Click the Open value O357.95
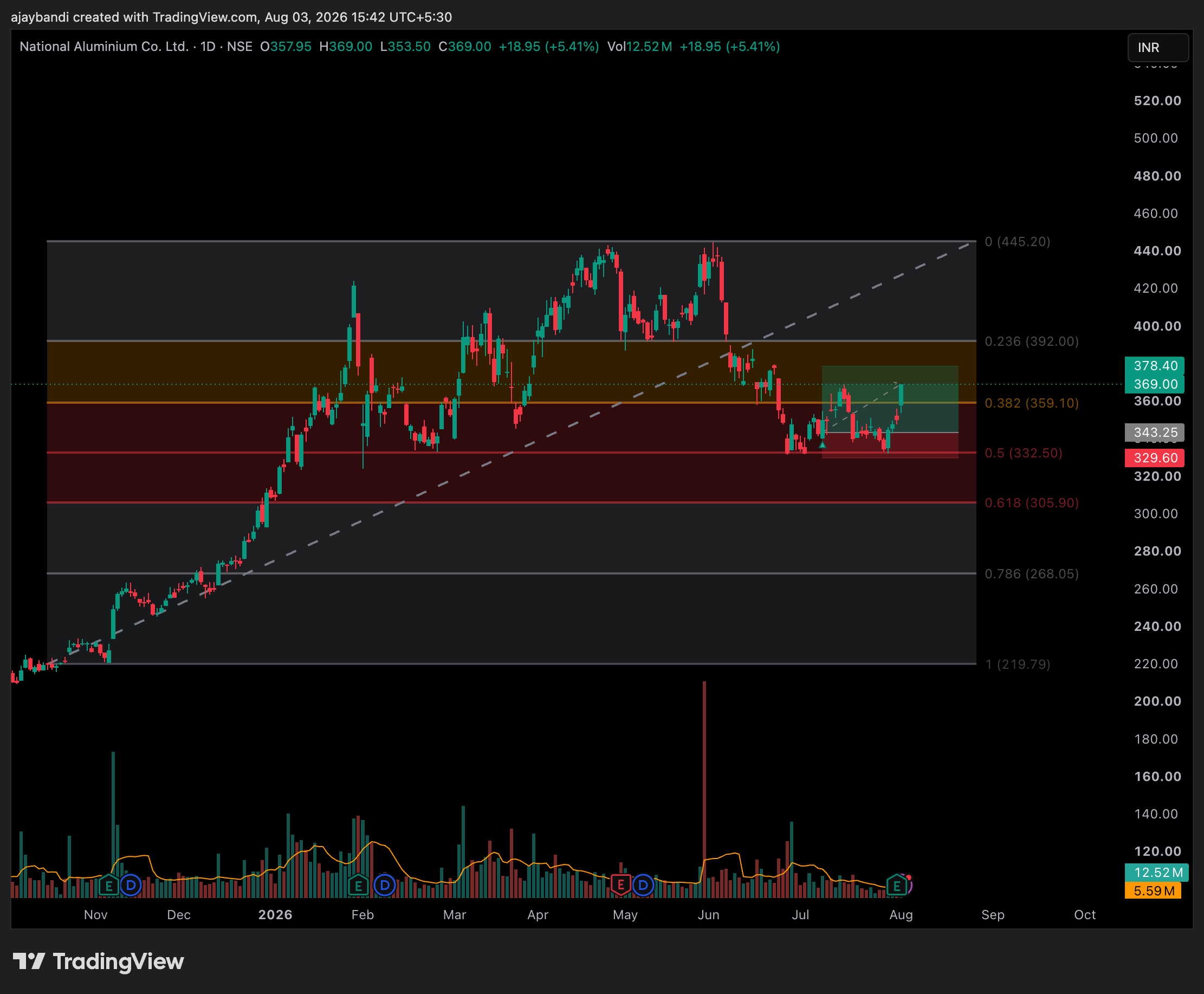The height and width of the screenshot is (994, 1204). [x=286, y=47]
